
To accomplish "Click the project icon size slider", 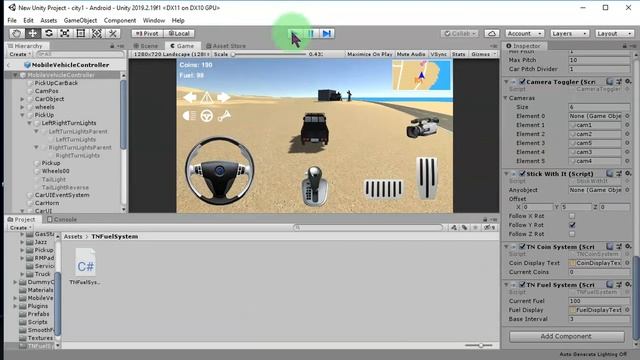I will click(478, 345).
